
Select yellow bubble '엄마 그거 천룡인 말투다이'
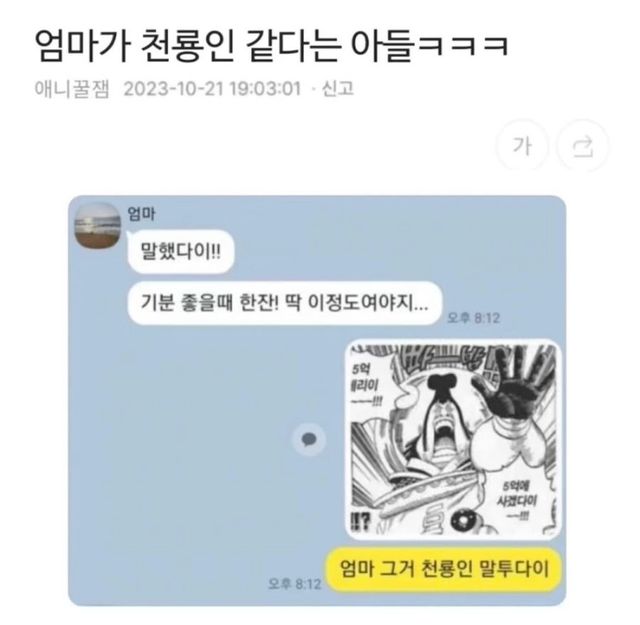coord(444,569)
